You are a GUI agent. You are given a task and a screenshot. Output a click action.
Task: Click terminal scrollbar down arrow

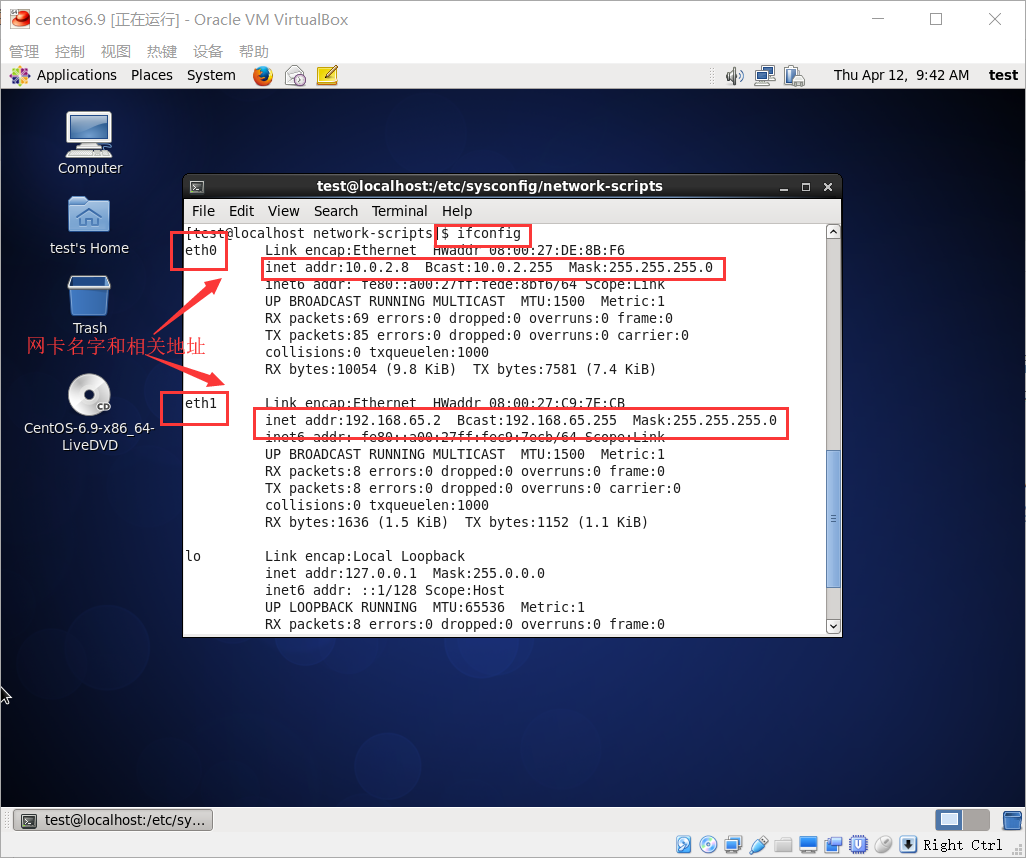click(x=833, y=626)
